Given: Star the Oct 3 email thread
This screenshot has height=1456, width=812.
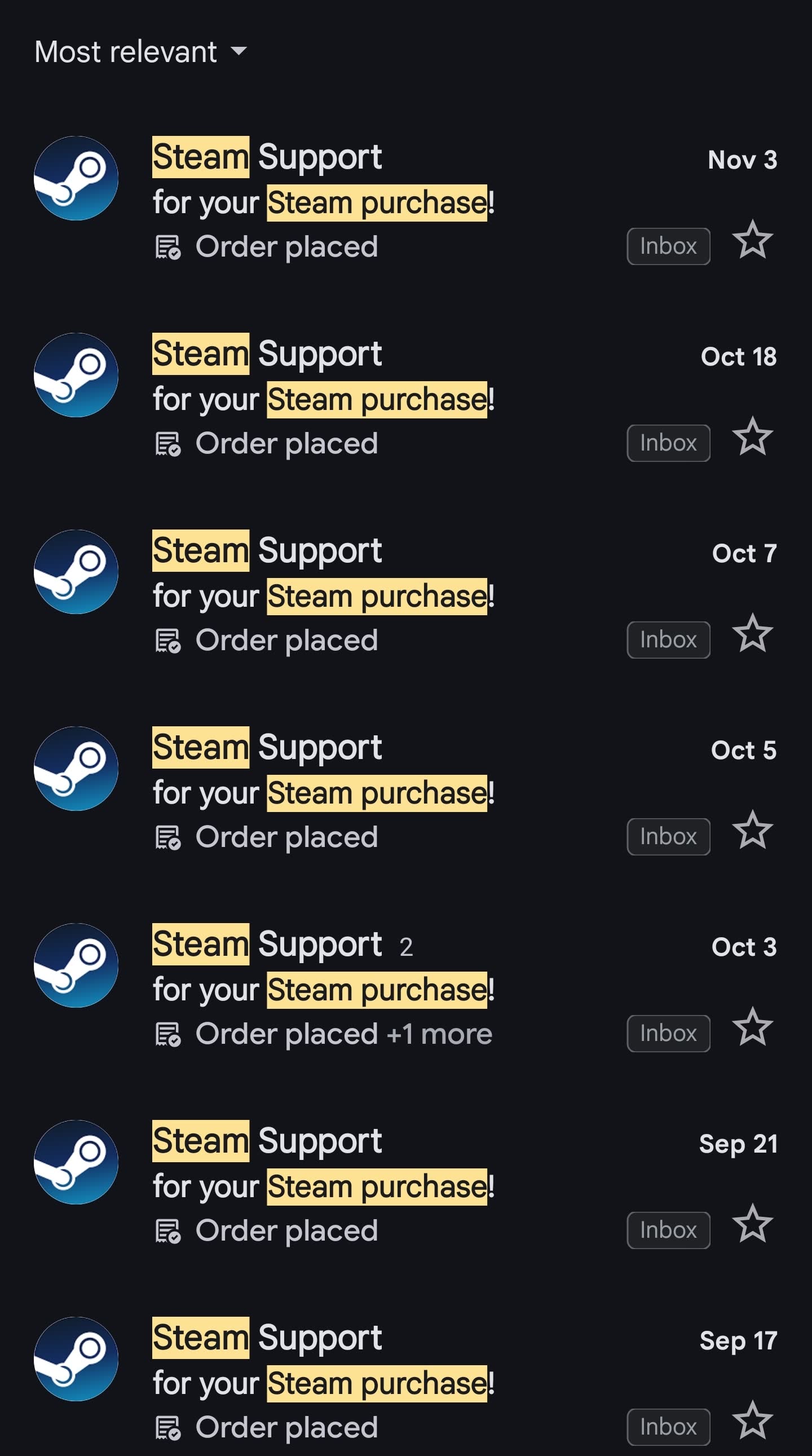Looking at the screenshot, I should (752, 1026).
